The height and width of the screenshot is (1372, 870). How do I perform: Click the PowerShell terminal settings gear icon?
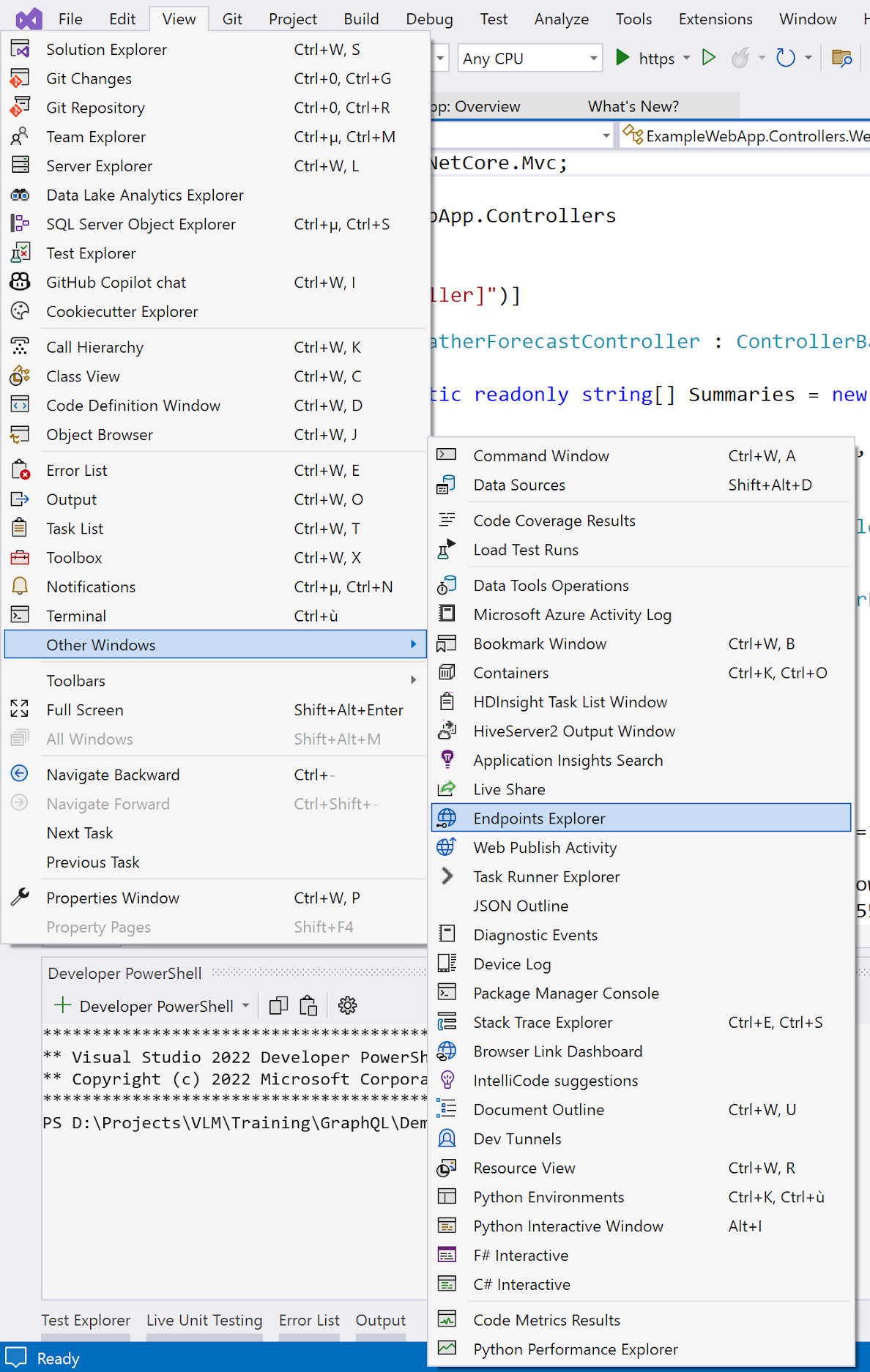[x=348, y=1006]
